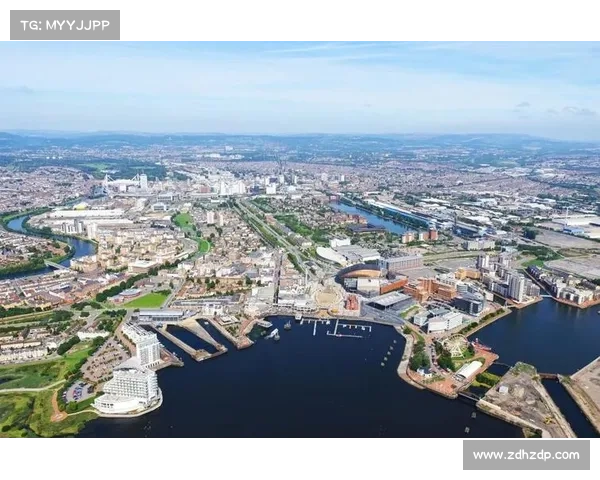
Task: Select the white stadium on the skyline
Action: pyautogui.click(x=126, y=183)
